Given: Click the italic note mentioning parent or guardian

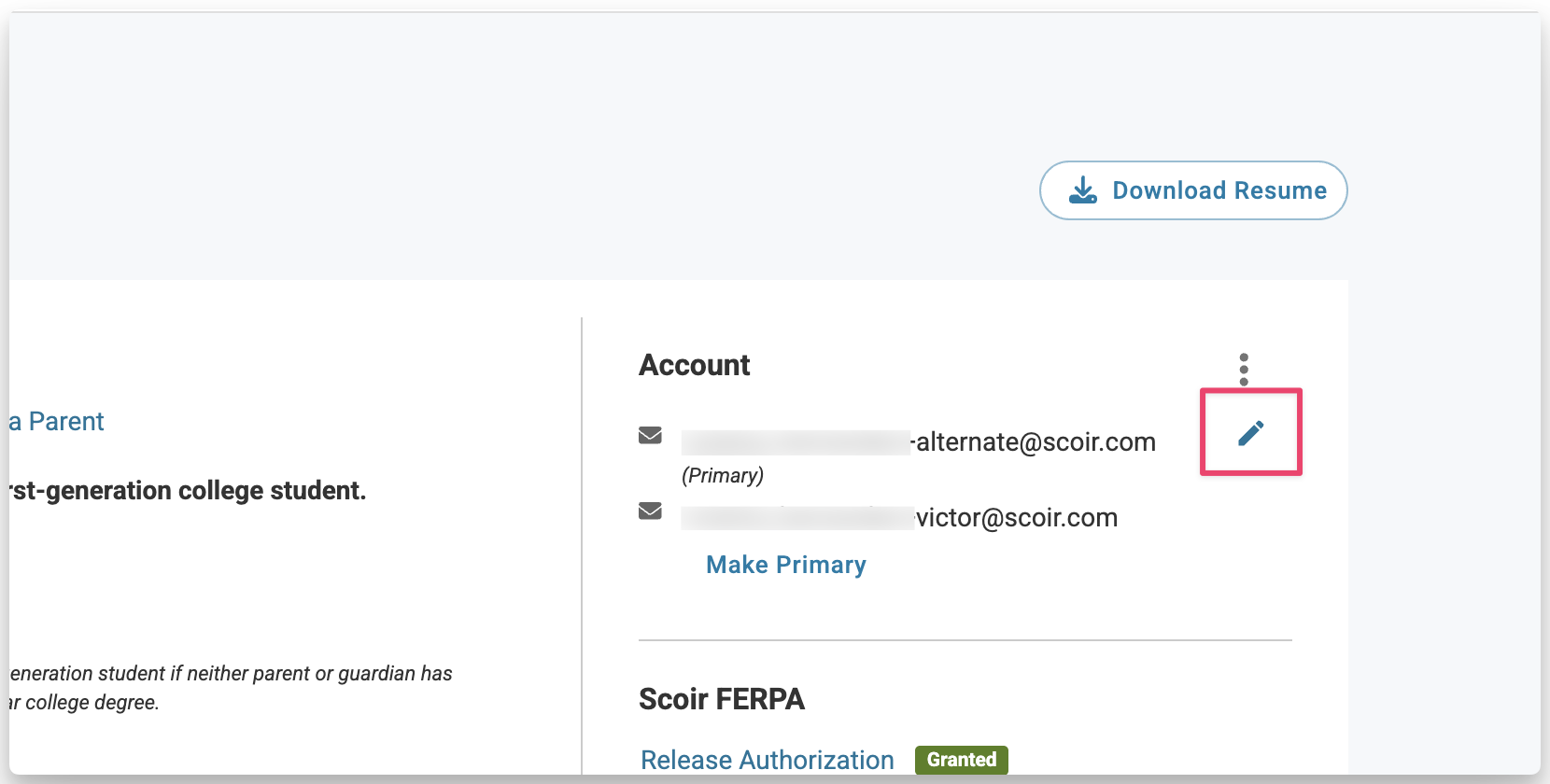Looking at the screenshot, I should 231,674.
